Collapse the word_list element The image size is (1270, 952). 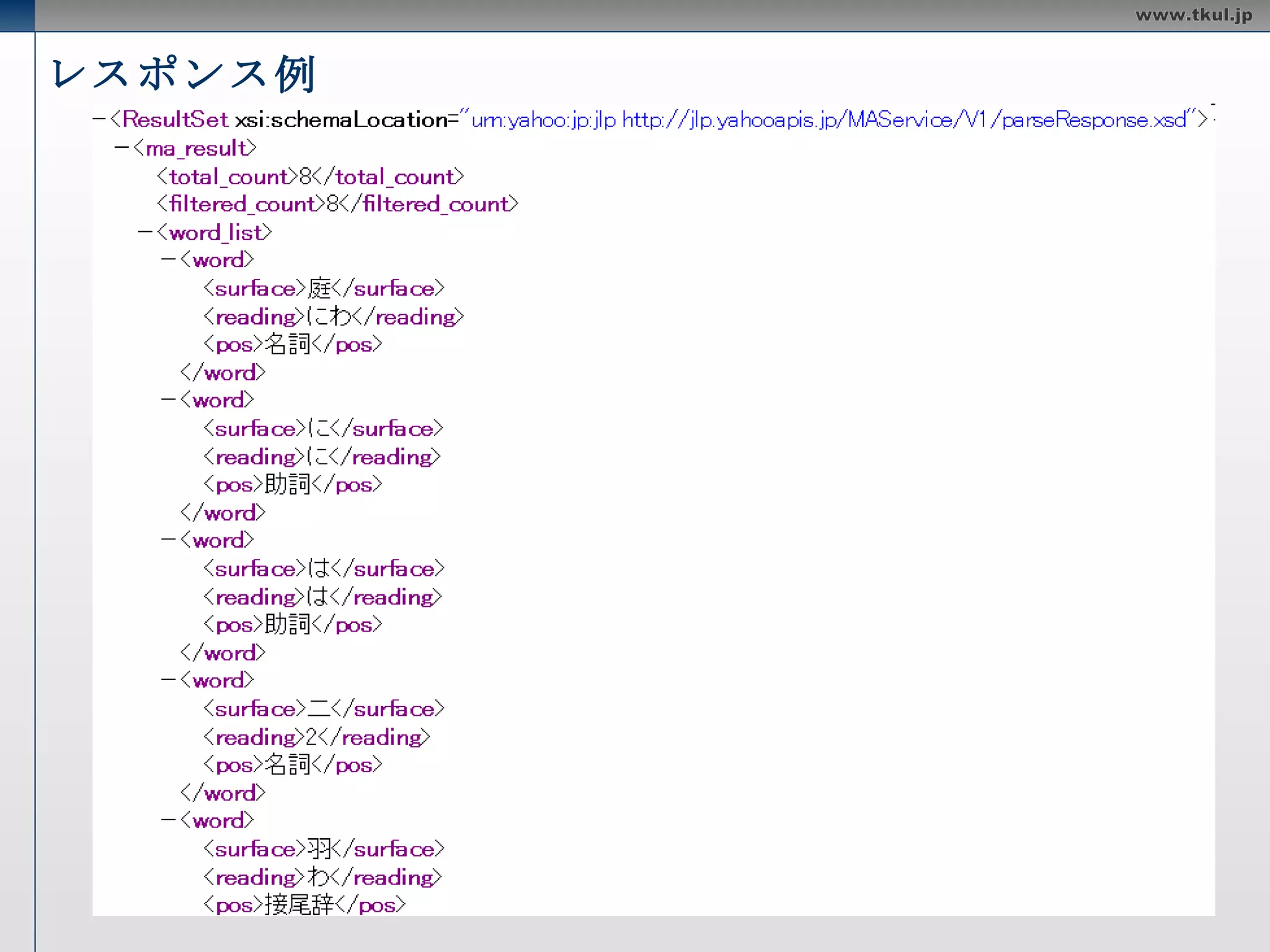tap(145, 232)
